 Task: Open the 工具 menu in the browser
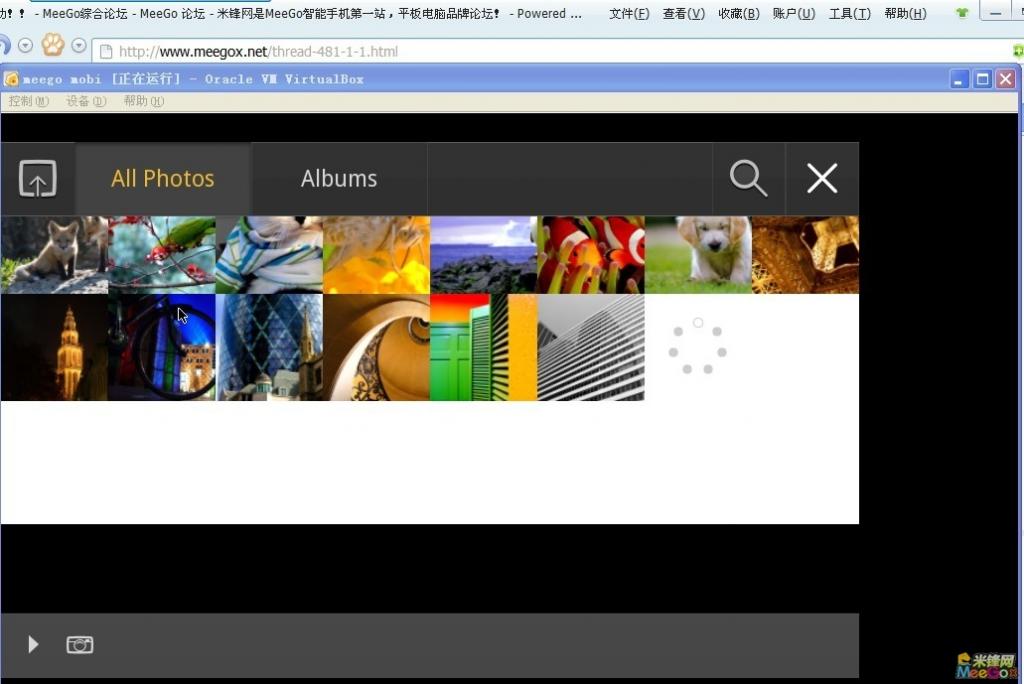pyautogui.click(x=849, y=13)
